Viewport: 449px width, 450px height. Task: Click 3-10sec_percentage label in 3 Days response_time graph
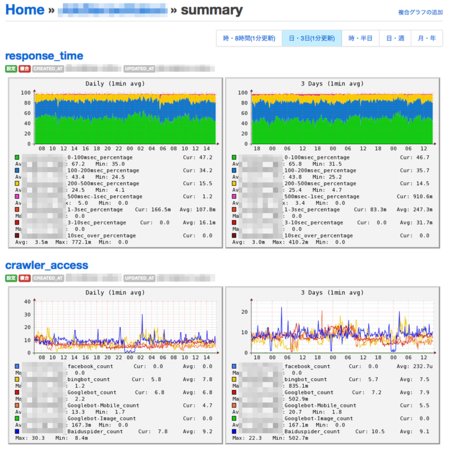pyautogui.click(x=314, y=223)
